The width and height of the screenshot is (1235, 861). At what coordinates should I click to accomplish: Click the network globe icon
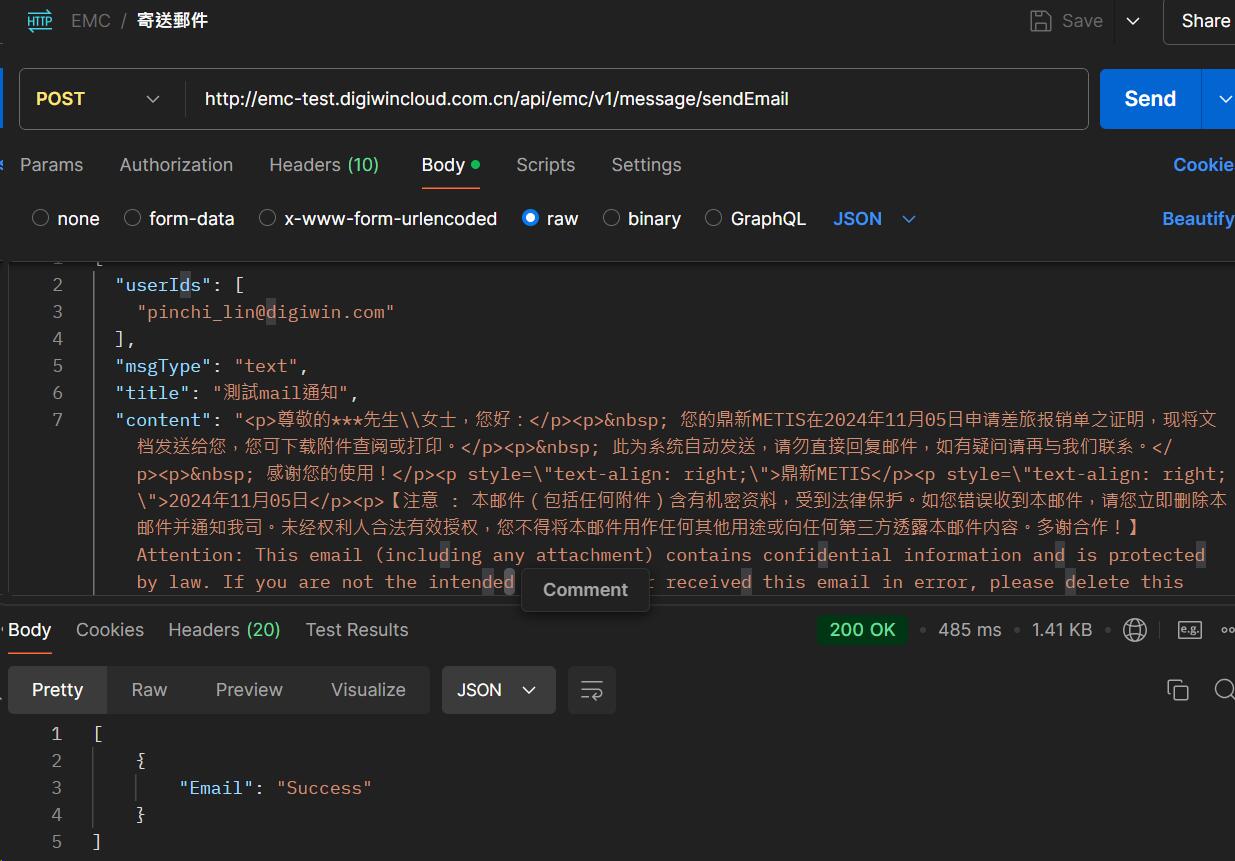coord(1134,630)
